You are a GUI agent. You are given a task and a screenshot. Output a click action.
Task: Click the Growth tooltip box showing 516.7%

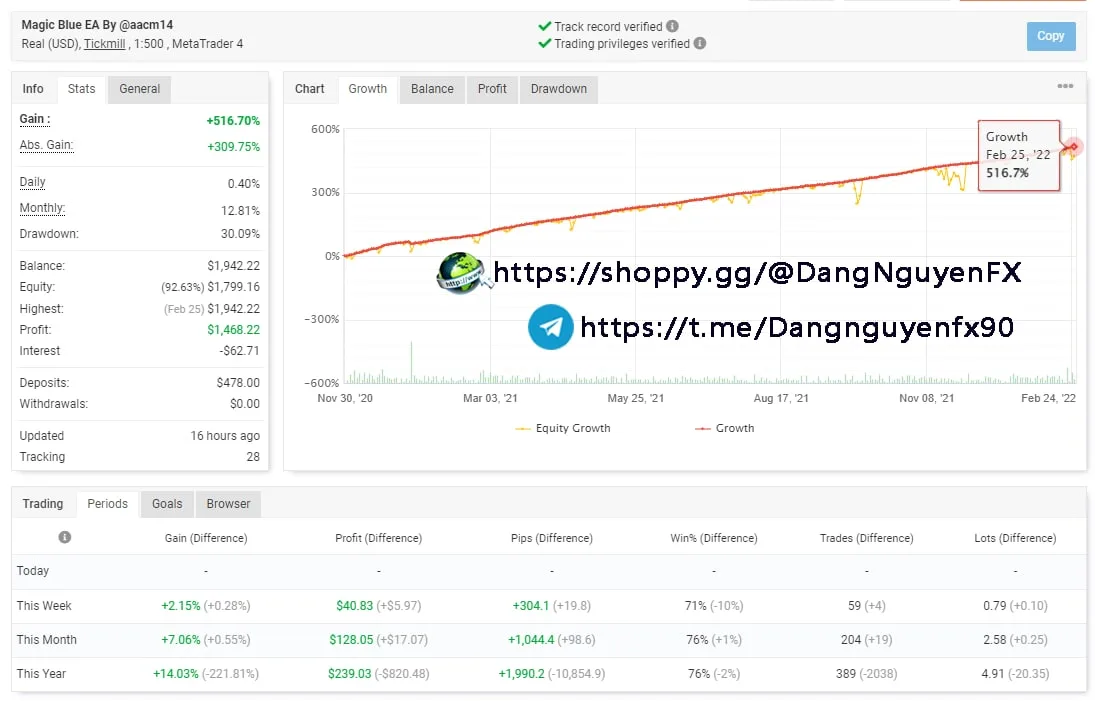coord(1019,155)
